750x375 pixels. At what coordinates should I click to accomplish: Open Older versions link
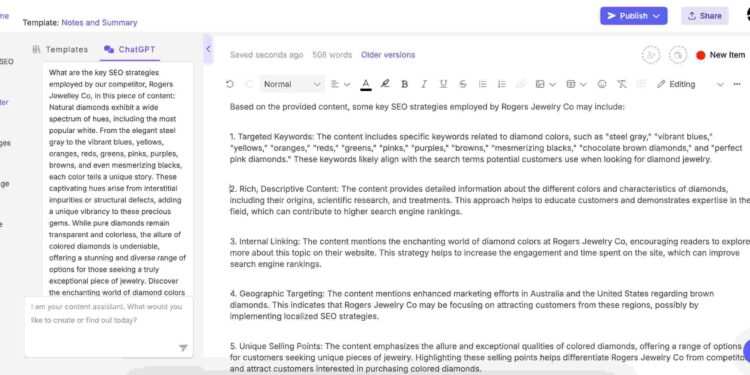click(388, 55)
